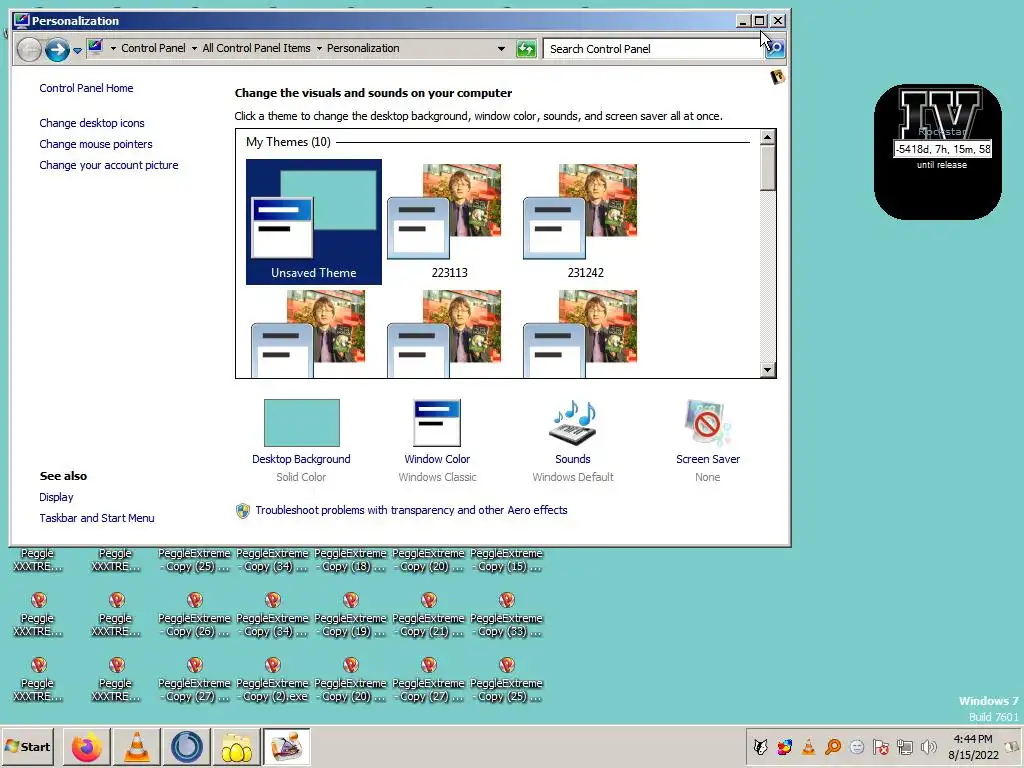Open the blue ring app on the taskbar

pos(187,746)
